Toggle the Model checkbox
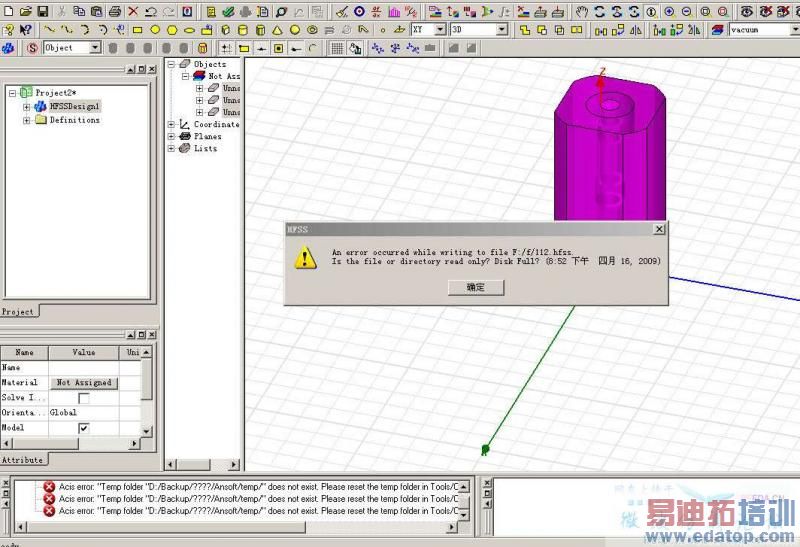 pyautogui.click(x=84, y=428)
